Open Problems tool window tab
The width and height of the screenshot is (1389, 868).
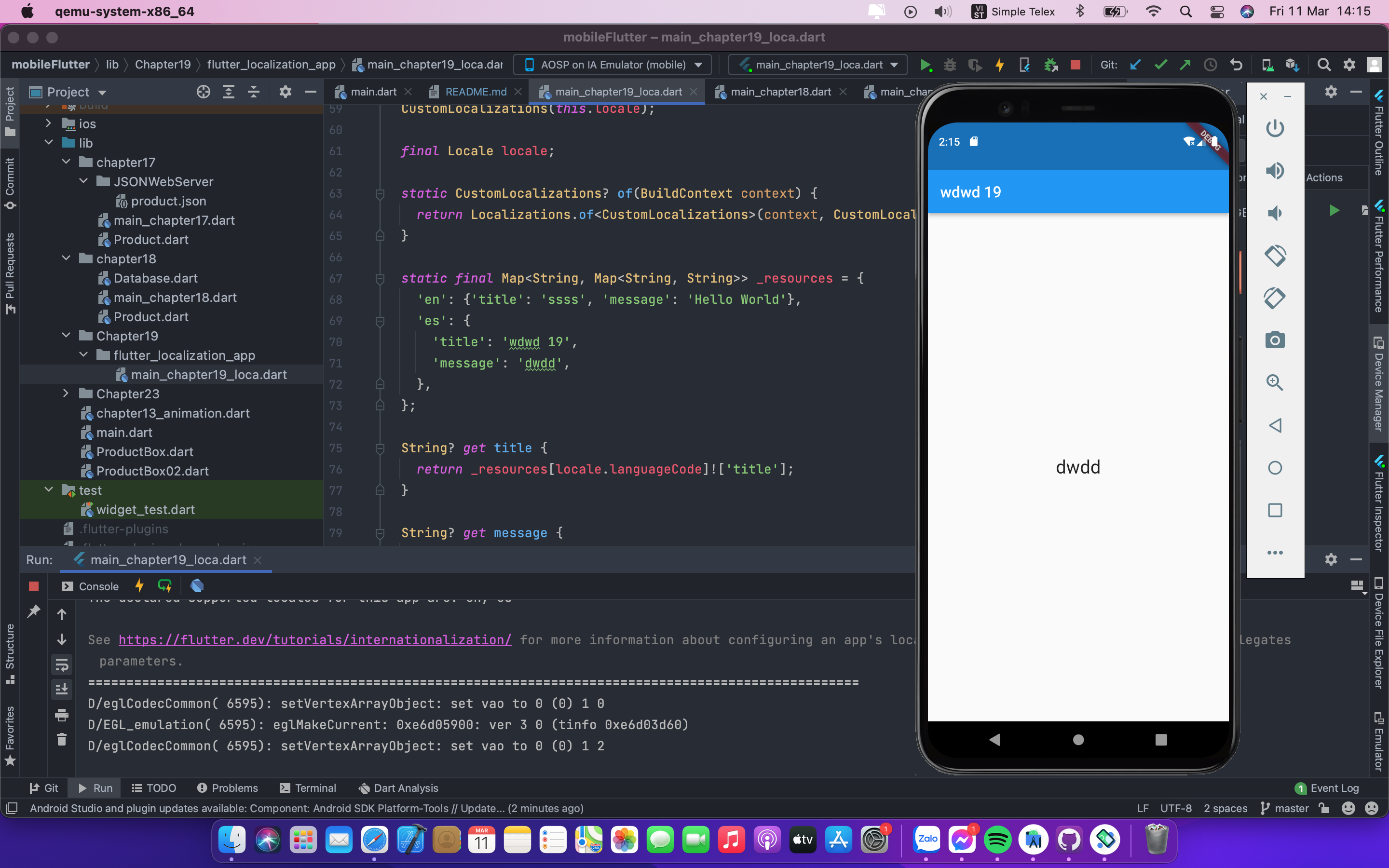coord(228,787)
